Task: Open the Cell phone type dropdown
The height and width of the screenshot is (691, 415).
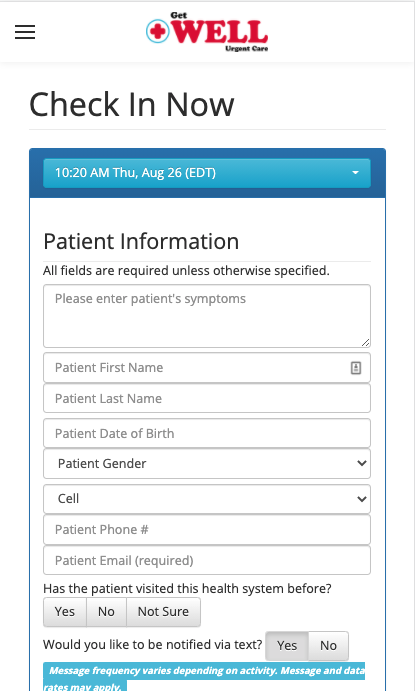Action: tap(207, 499)
